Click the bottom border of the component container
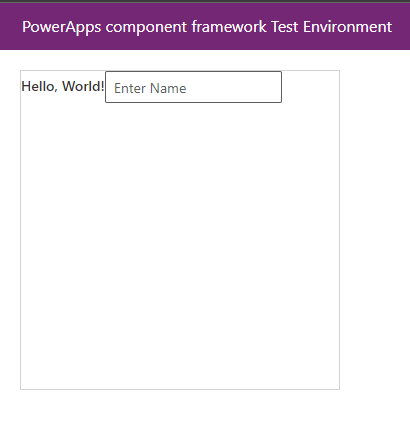Viewport: 410px width, 427px height. point(180,389)
